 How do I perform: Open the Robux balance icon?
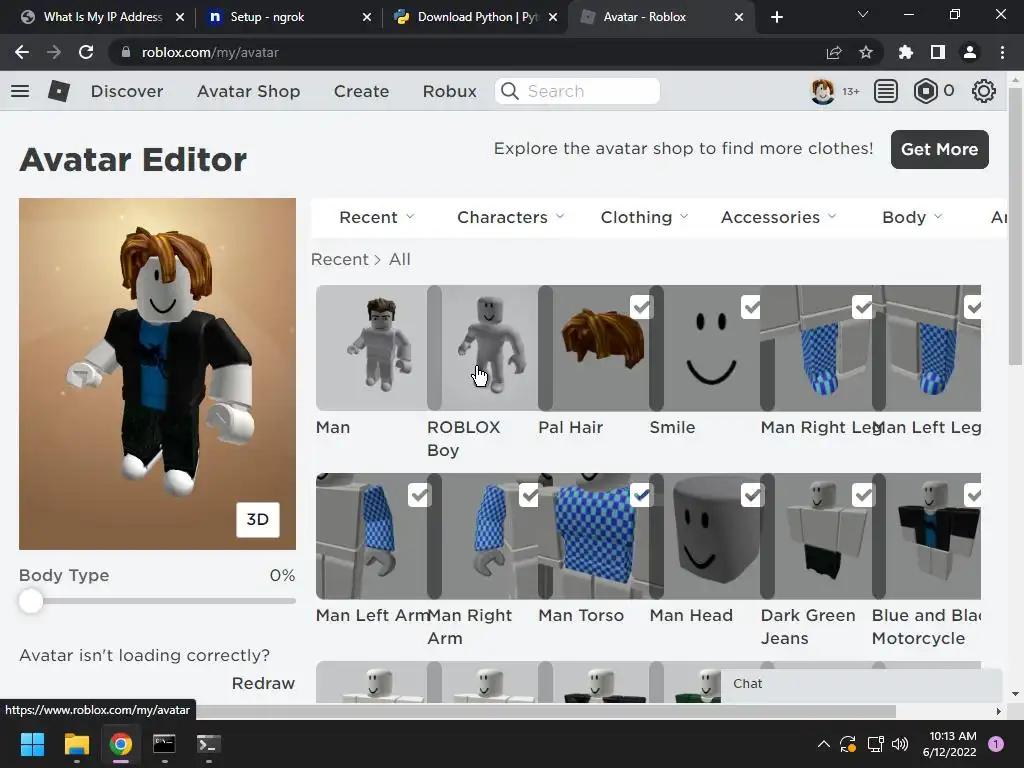(925, 91)
